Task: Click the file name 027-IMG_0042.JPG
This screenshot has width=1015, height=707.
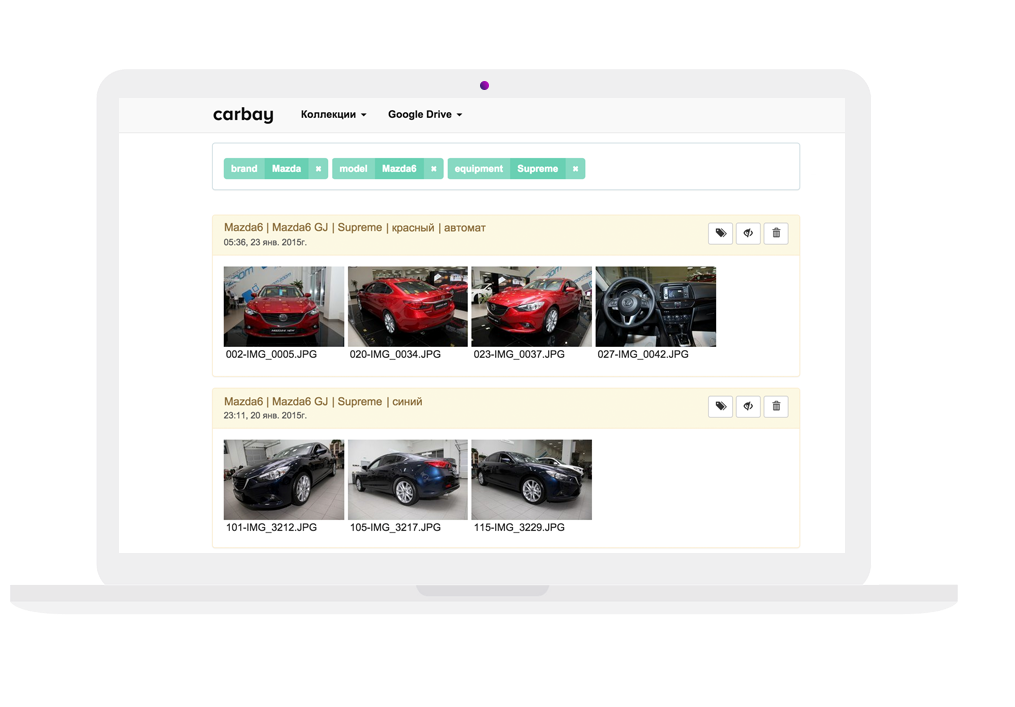Action: (x=643, y=355)
